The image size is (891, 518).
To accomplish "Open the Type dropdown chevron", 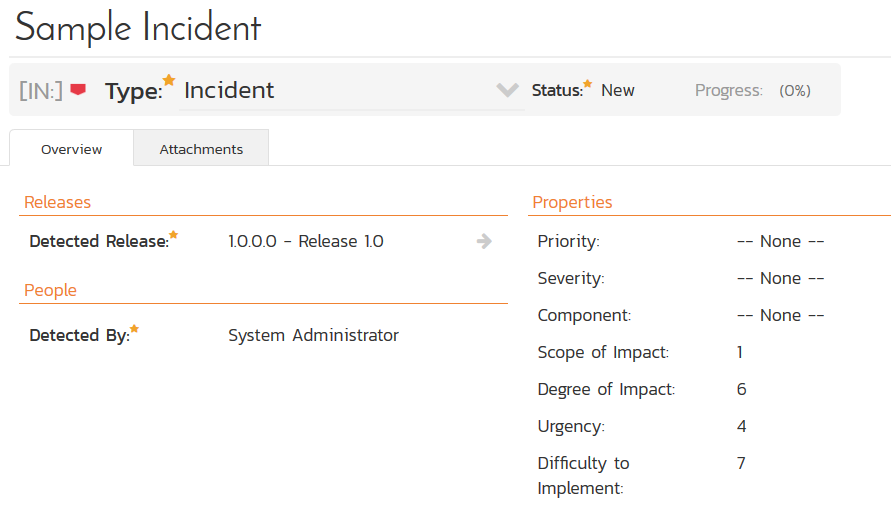I will (x=507, y=90).
